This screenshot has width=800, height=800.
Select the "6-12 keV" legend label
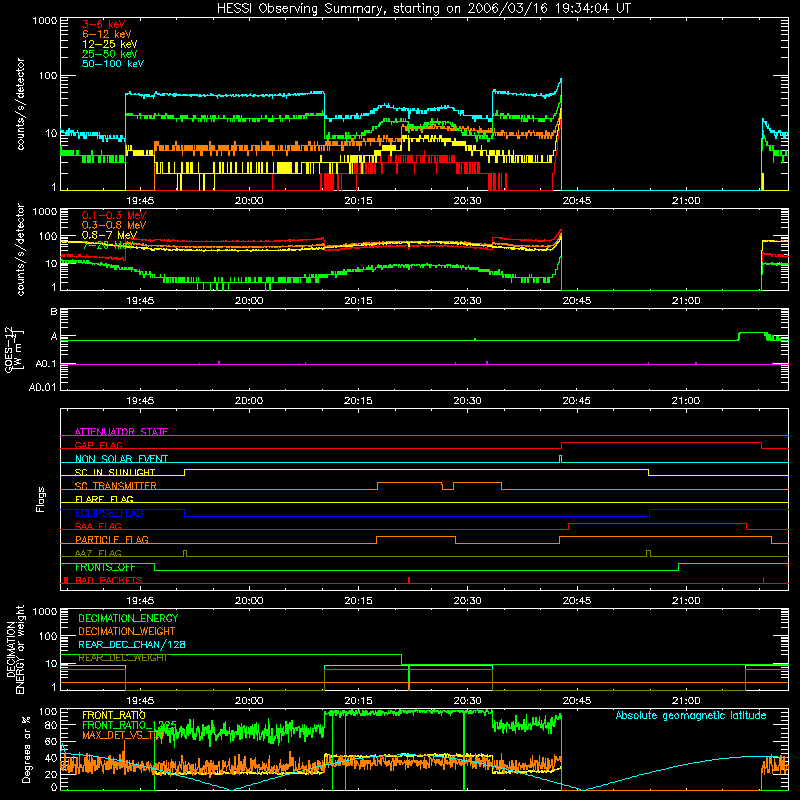107,34
